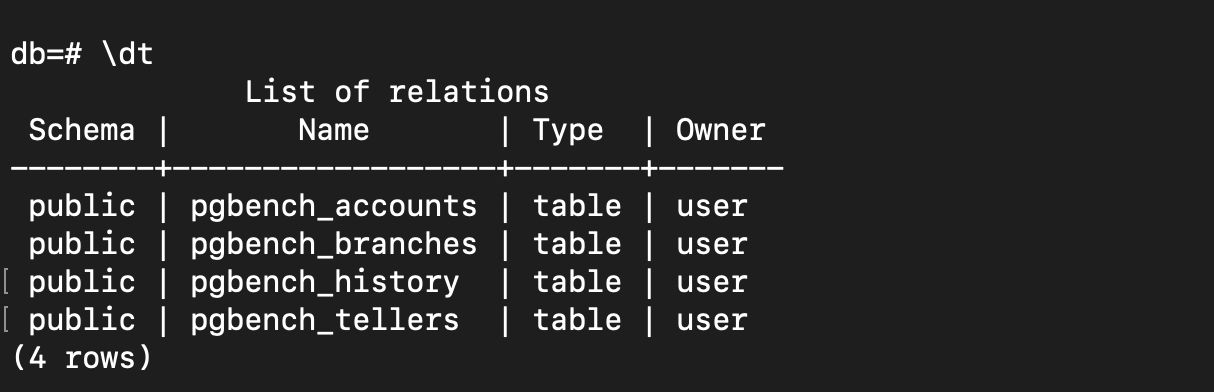Click user owner in pgbench_accounts row

point(712,206)
